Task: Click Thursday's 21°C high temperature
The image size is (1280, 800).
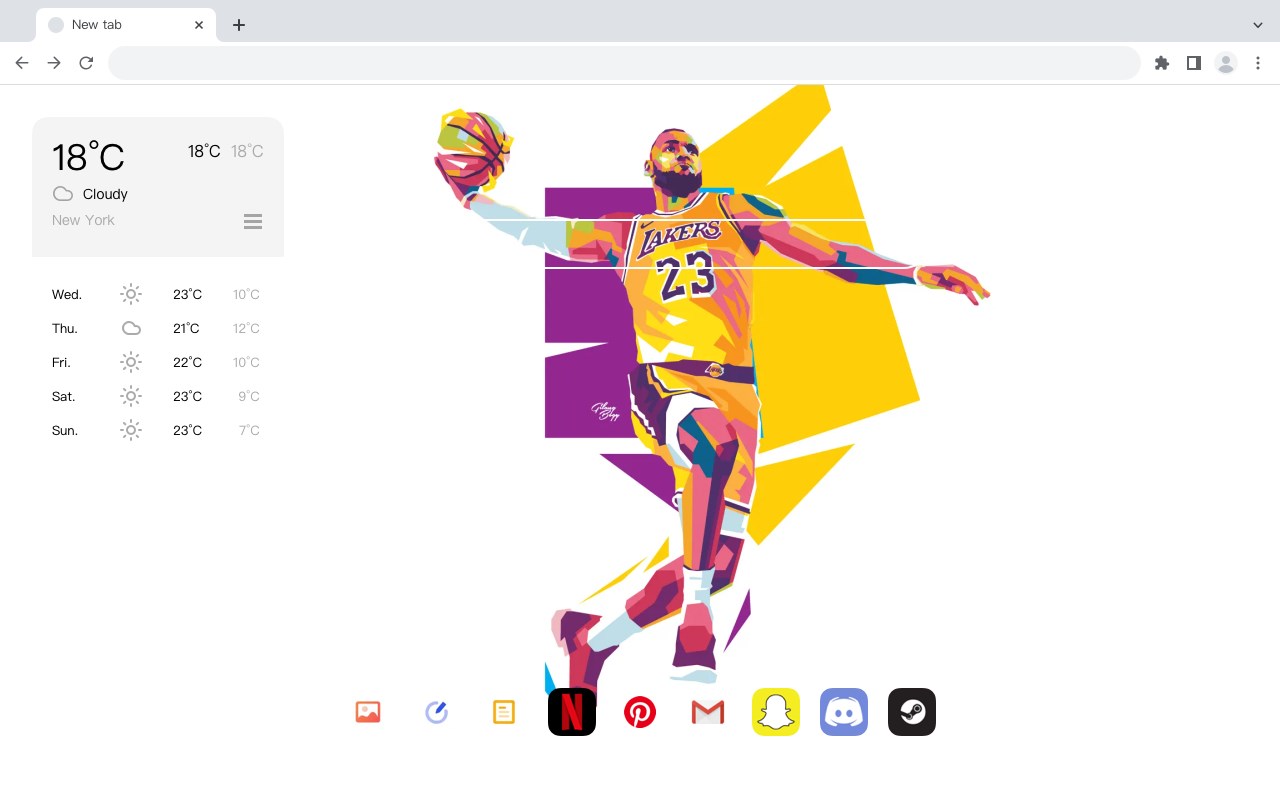Action: coord(186,328)
